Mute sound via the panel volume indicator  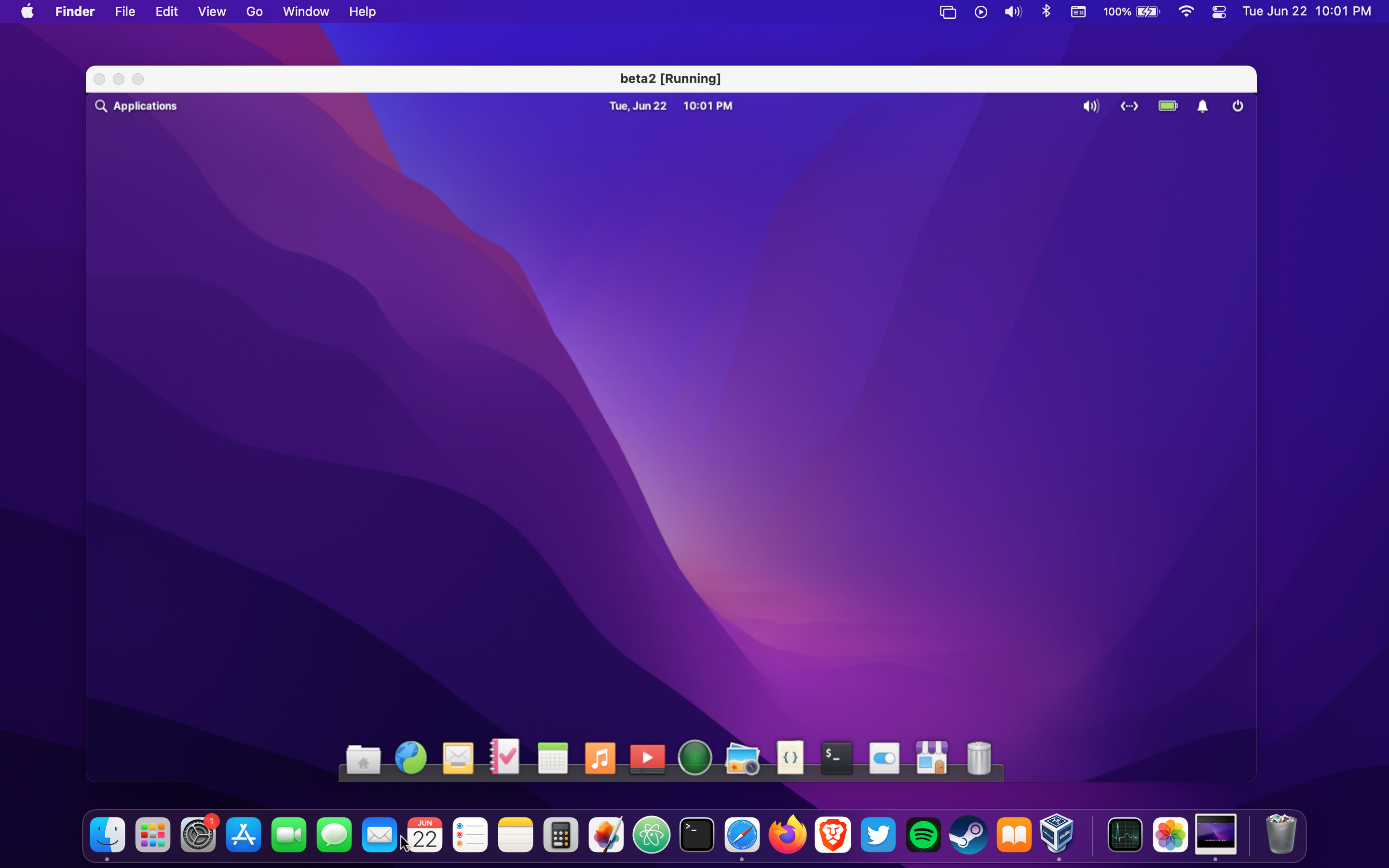click(1090, 106)
